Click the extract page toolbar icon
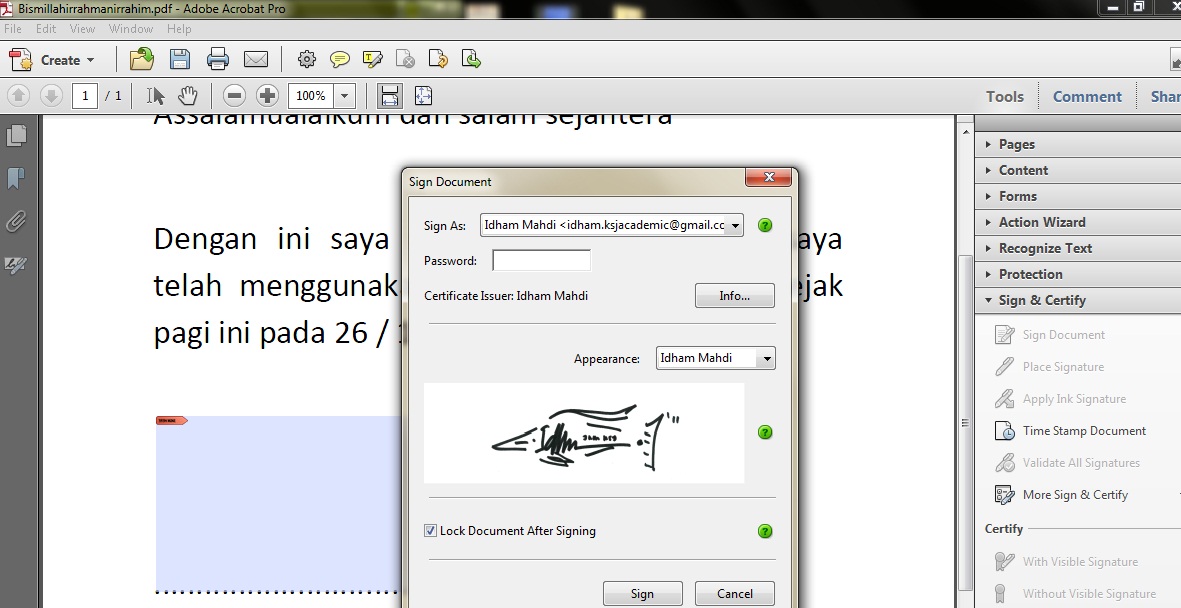Screen dimensions: 1181x608 click(x=471, y=59)
